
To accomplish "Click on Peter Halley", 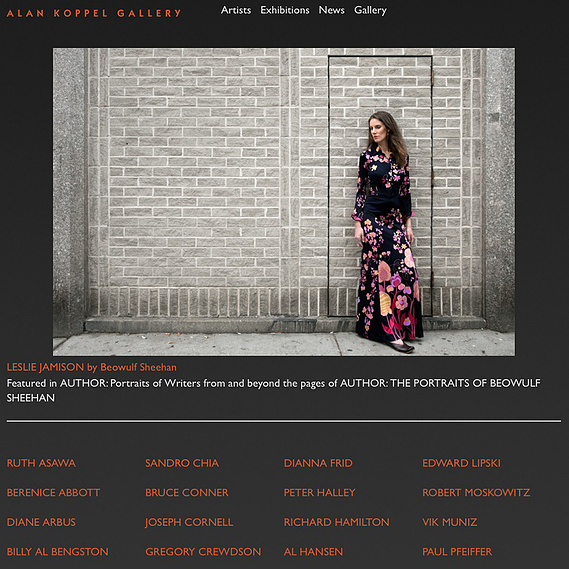I will pos(319,492).
